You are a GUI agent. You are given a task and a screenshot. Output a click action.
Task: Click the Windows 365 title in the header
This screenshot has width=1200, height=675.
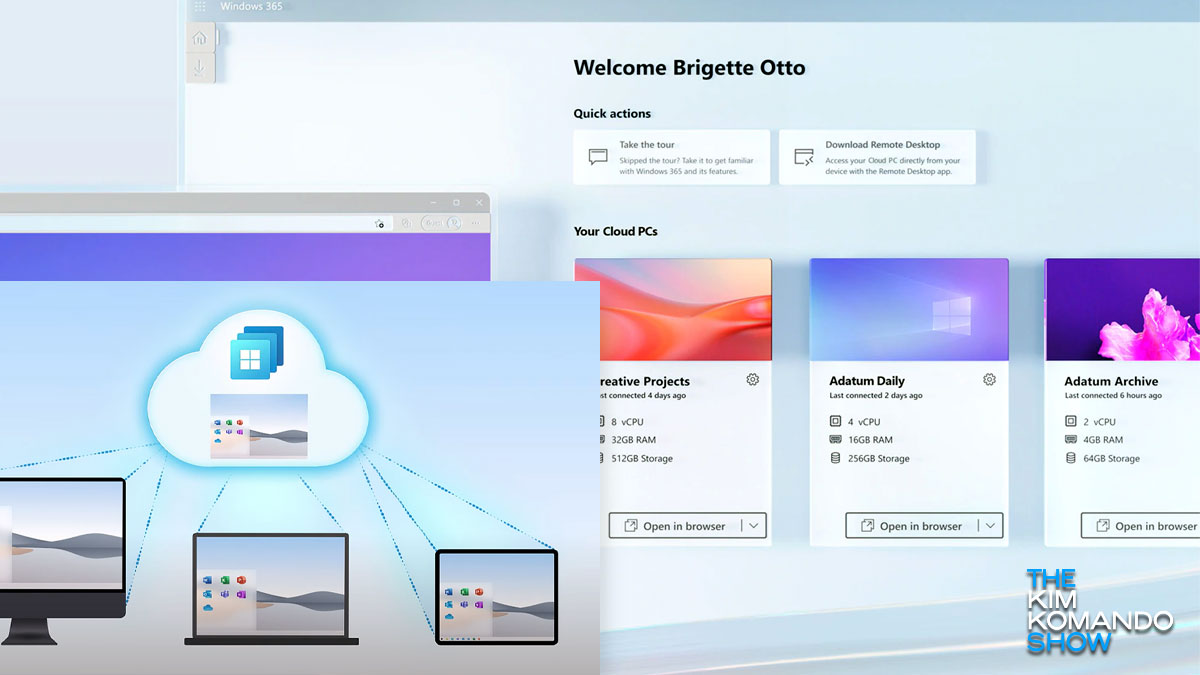[251, 6]
